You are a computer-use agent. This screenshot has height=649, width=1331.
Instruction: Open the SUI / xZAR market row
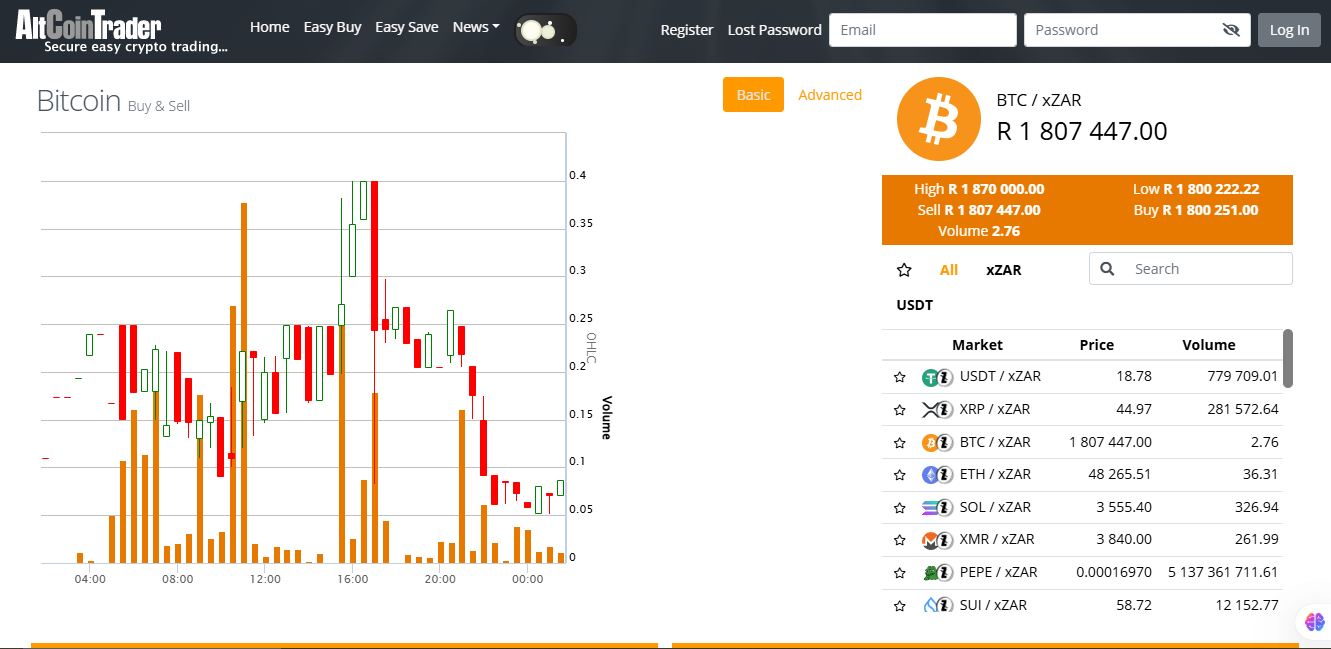pyautogui.click(x=1082, y=606)
